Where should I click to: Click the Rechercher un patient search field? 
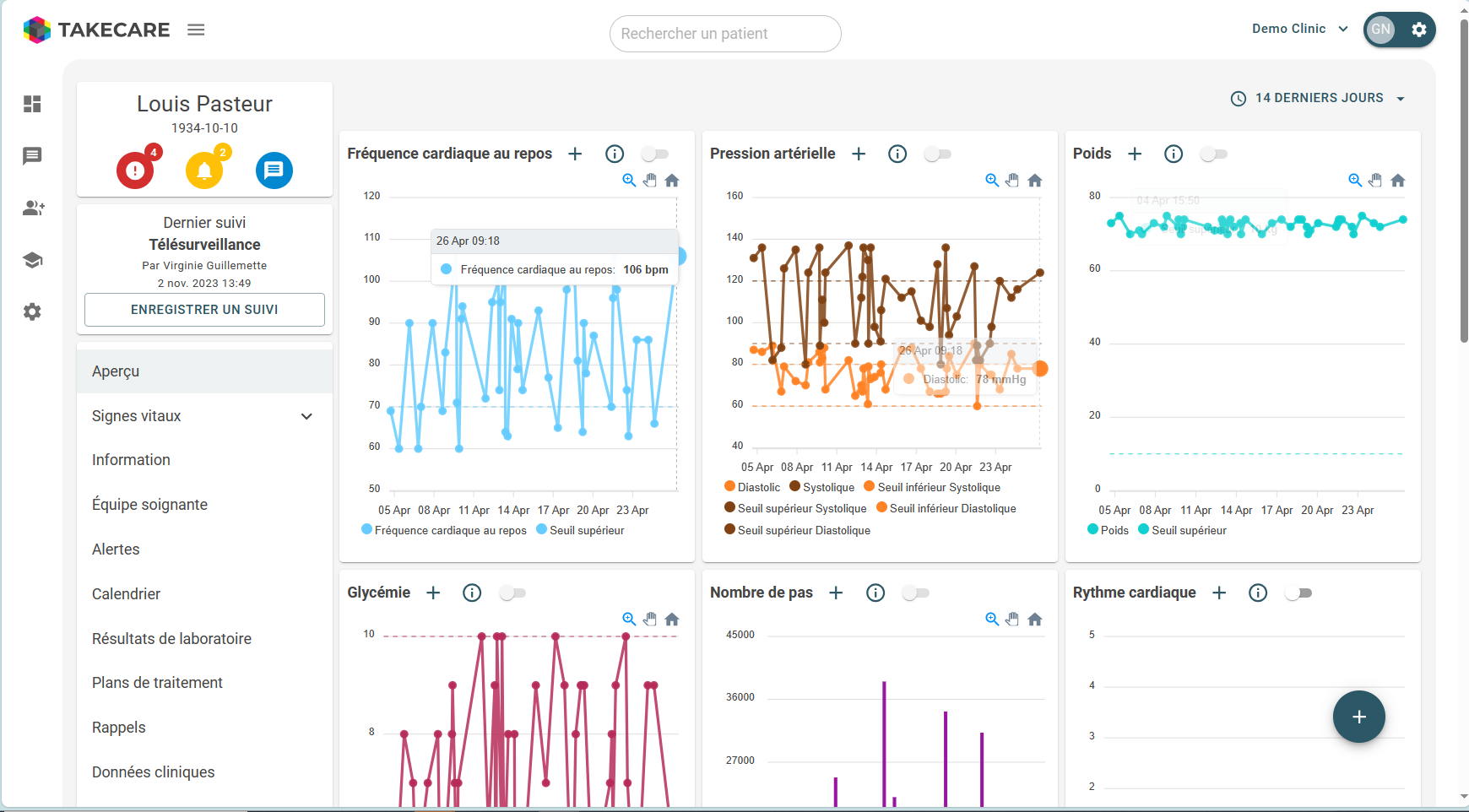(x=725, y=34)
